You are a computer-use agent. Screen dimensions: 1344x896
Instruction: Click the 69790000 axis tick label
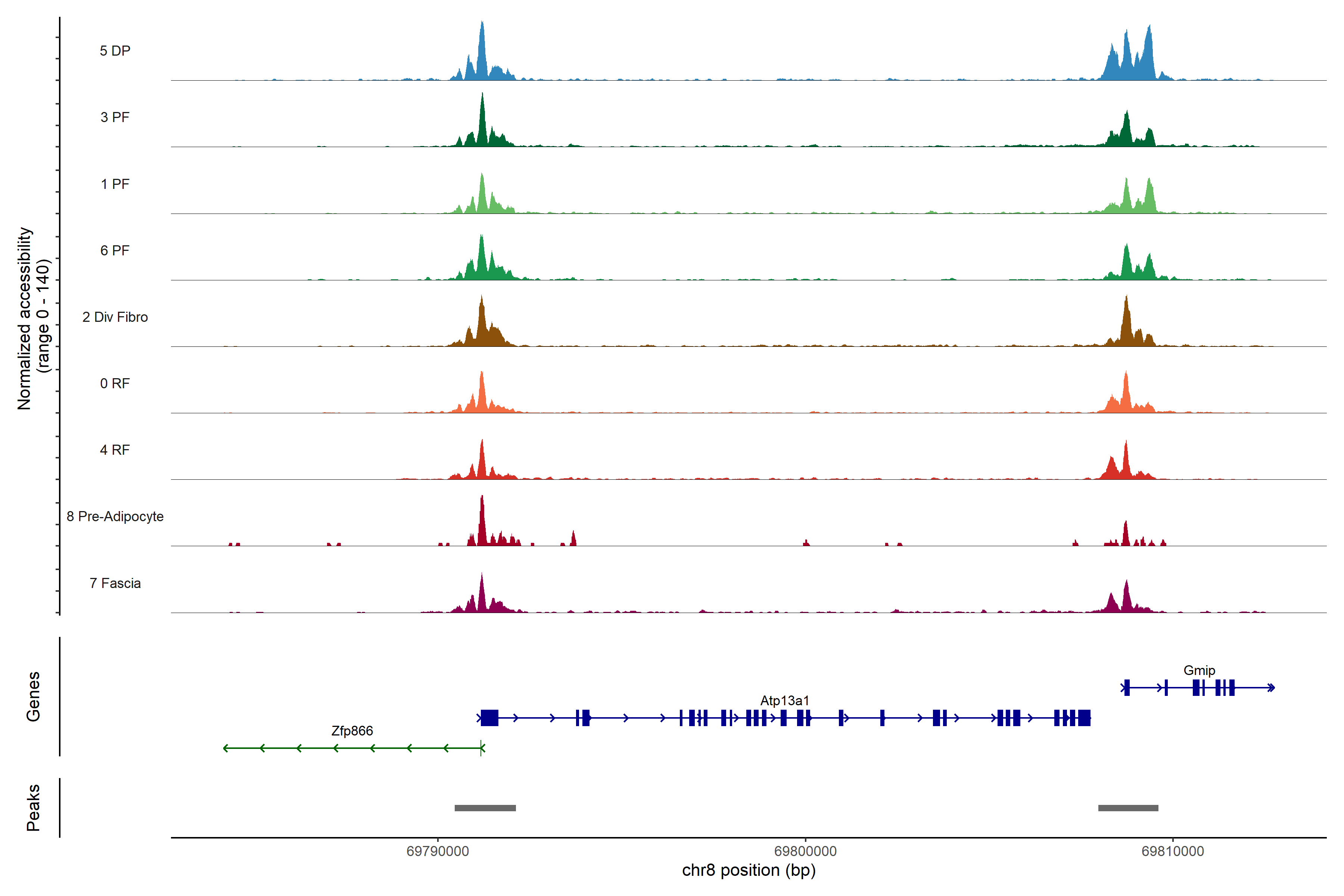point(438,851)
